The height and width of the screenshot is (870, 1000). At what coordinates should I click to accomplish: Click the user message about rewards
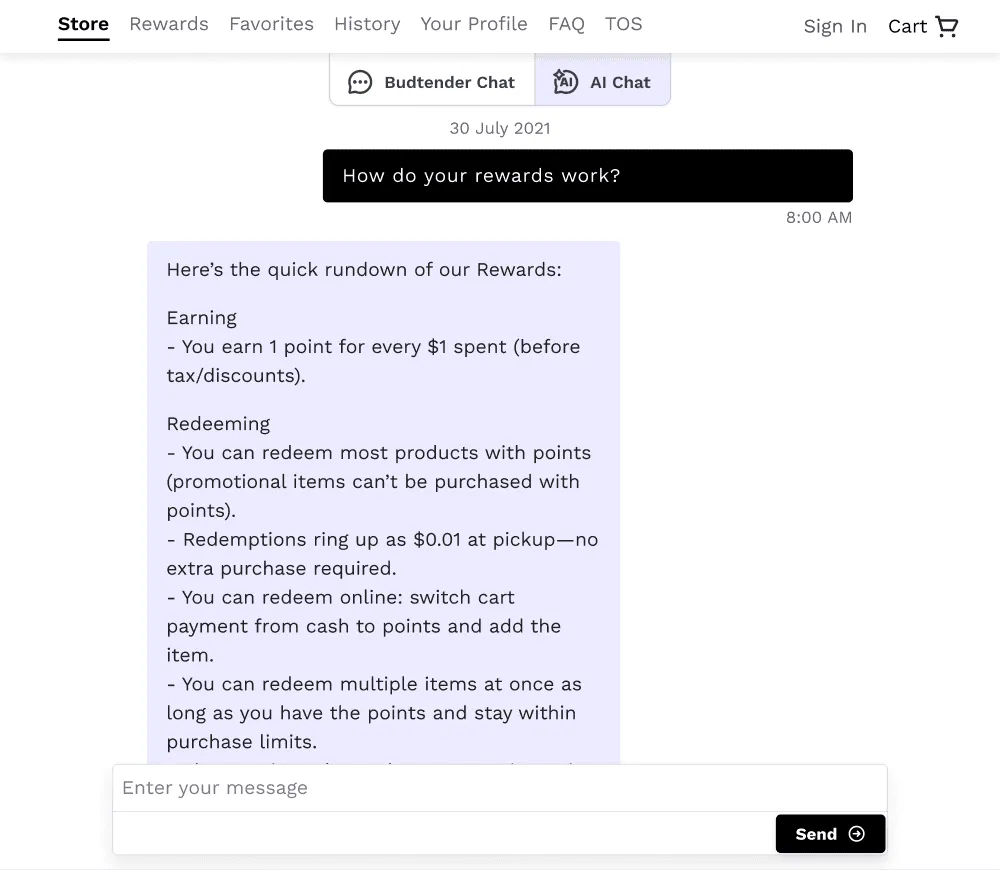click(587, 176)
